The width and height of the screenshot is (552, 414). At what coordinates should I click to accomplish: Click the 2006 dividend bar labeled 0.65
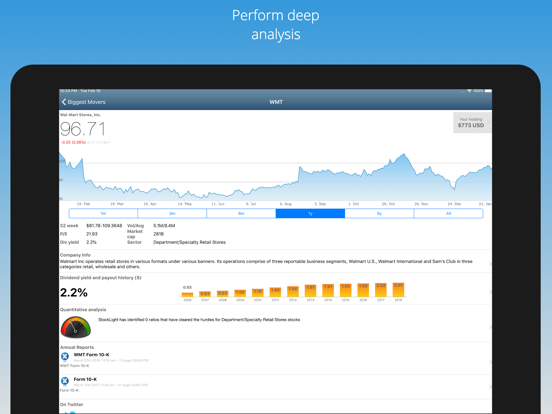[187, 295]
